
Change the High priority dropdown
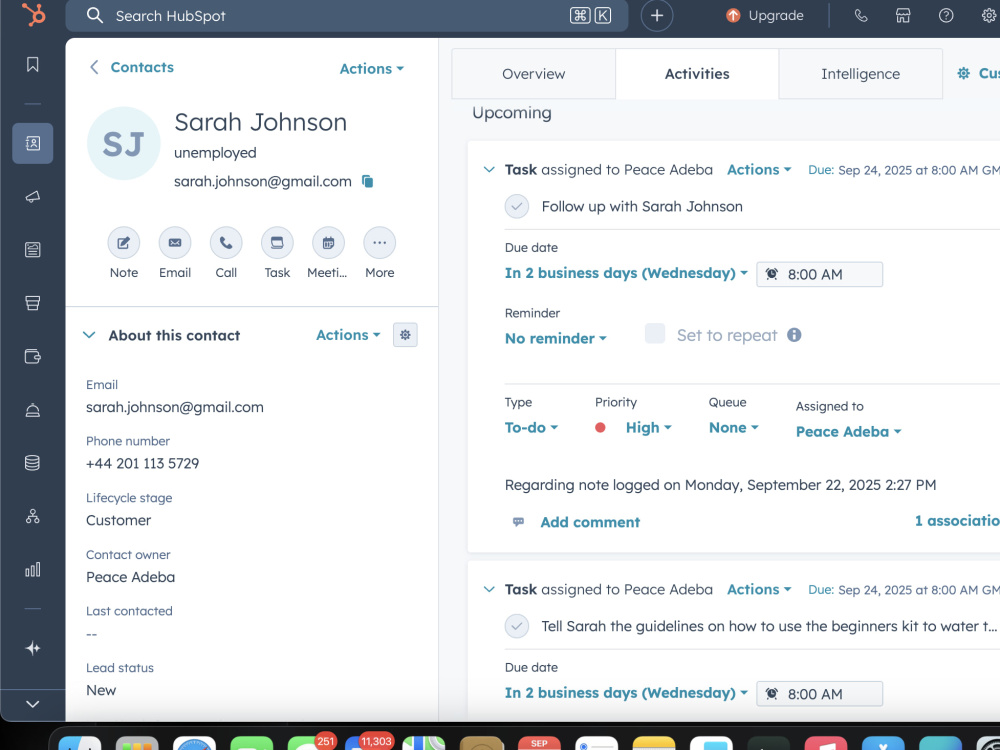point(649,427)
